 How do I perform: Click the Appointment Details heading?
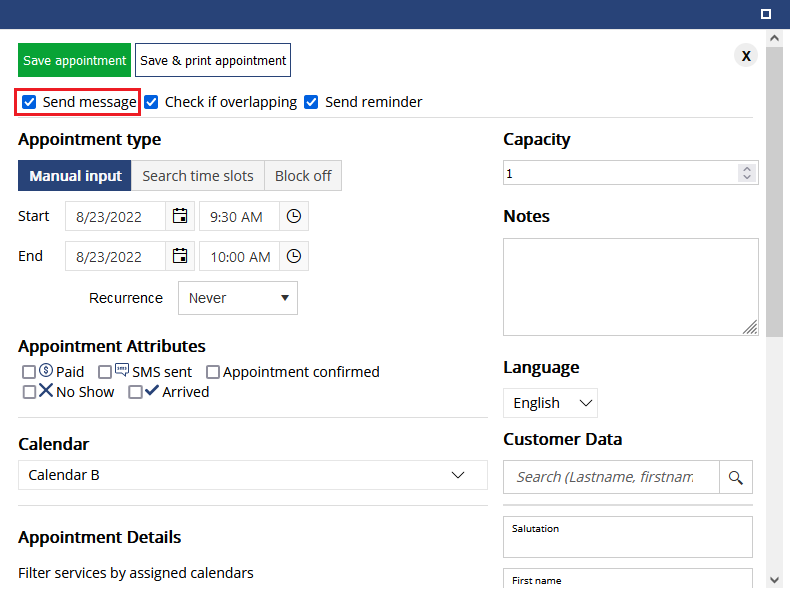pyautogui.click(x=99, y=537)
